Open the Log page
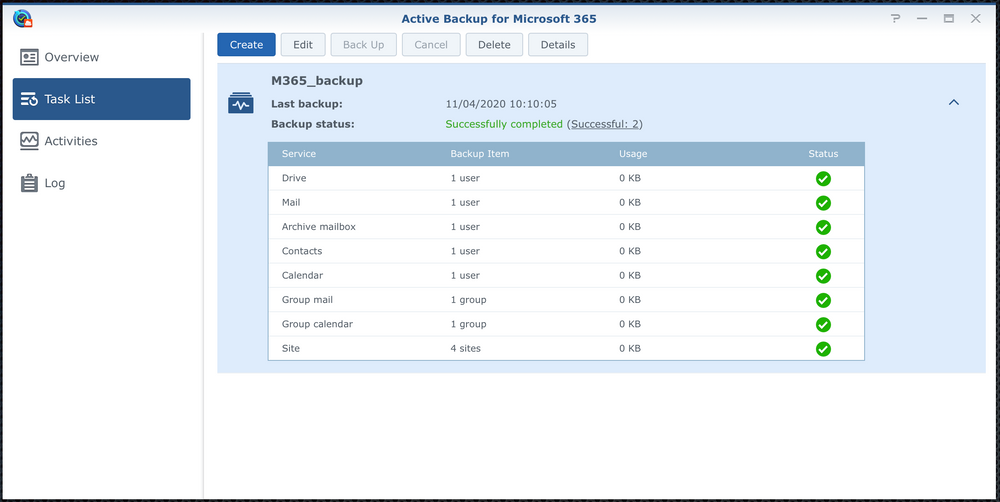This screenshot has height=502, width=1000. click(x=101, y=183)
